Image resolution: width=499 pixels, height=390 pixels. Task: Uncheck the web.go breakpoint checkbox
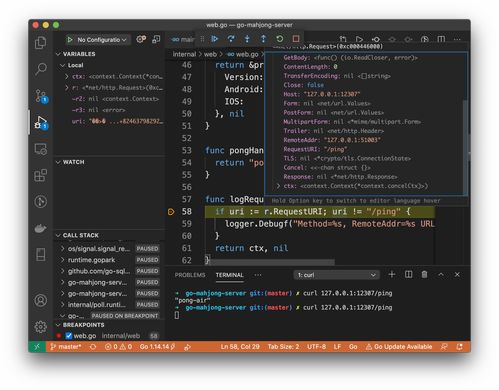point(69,335)
